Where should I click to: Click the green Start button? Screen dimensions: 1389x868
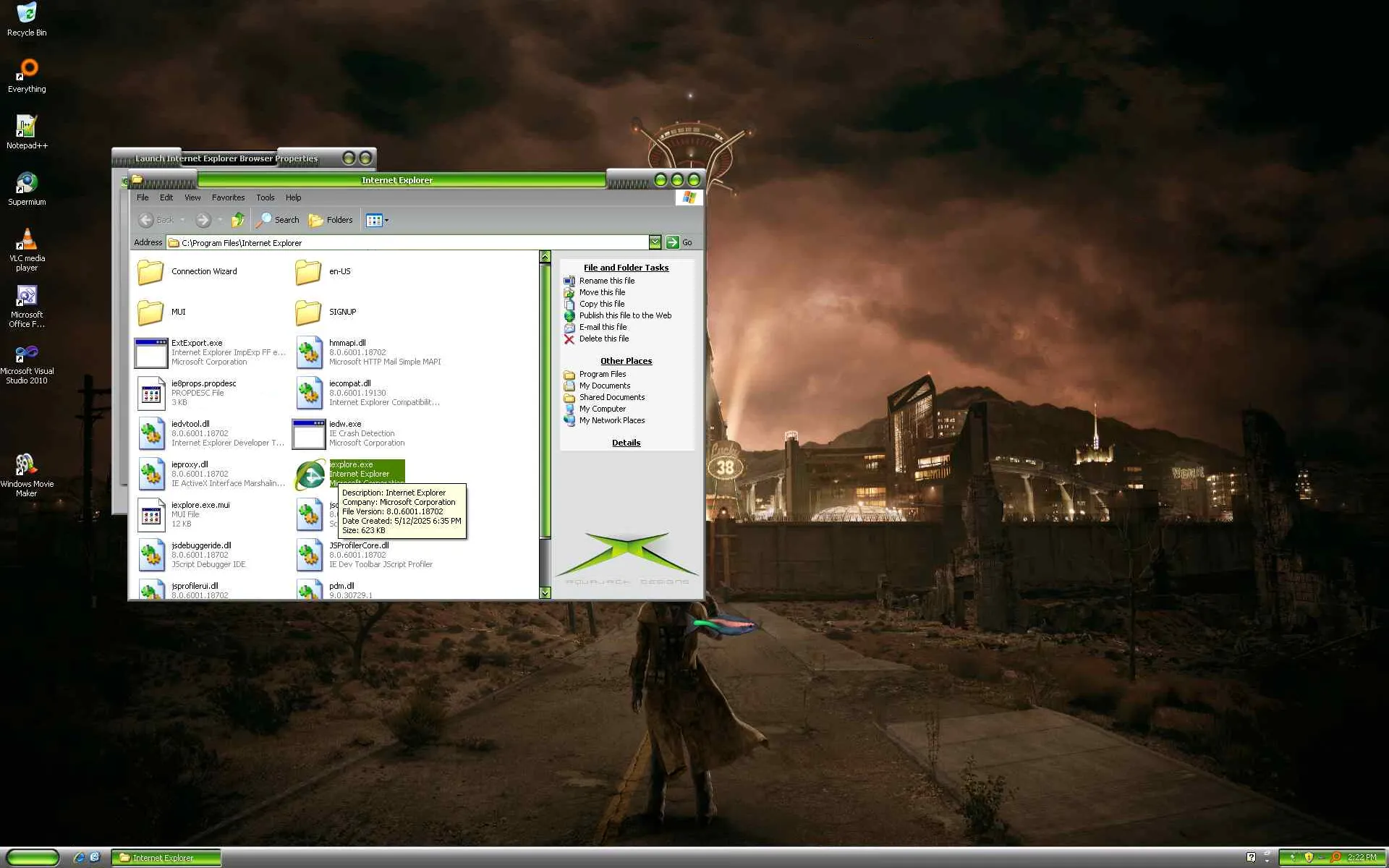coord(33,857)
